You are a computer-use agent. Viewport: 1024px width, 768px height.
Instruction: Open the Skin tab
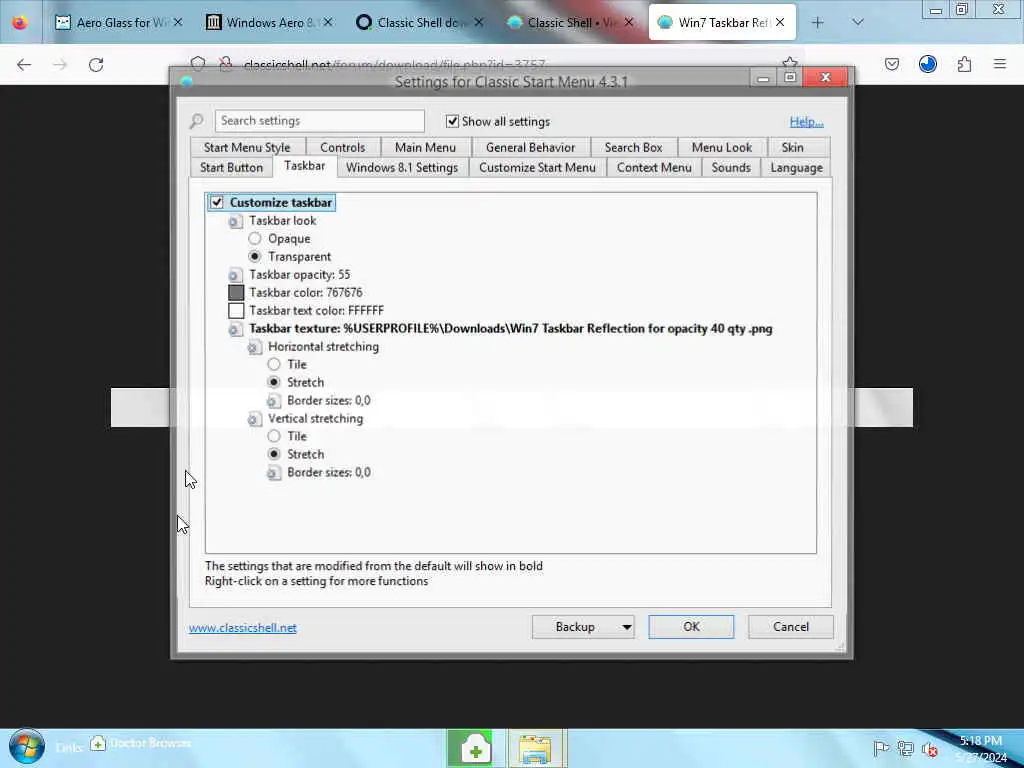792,148
